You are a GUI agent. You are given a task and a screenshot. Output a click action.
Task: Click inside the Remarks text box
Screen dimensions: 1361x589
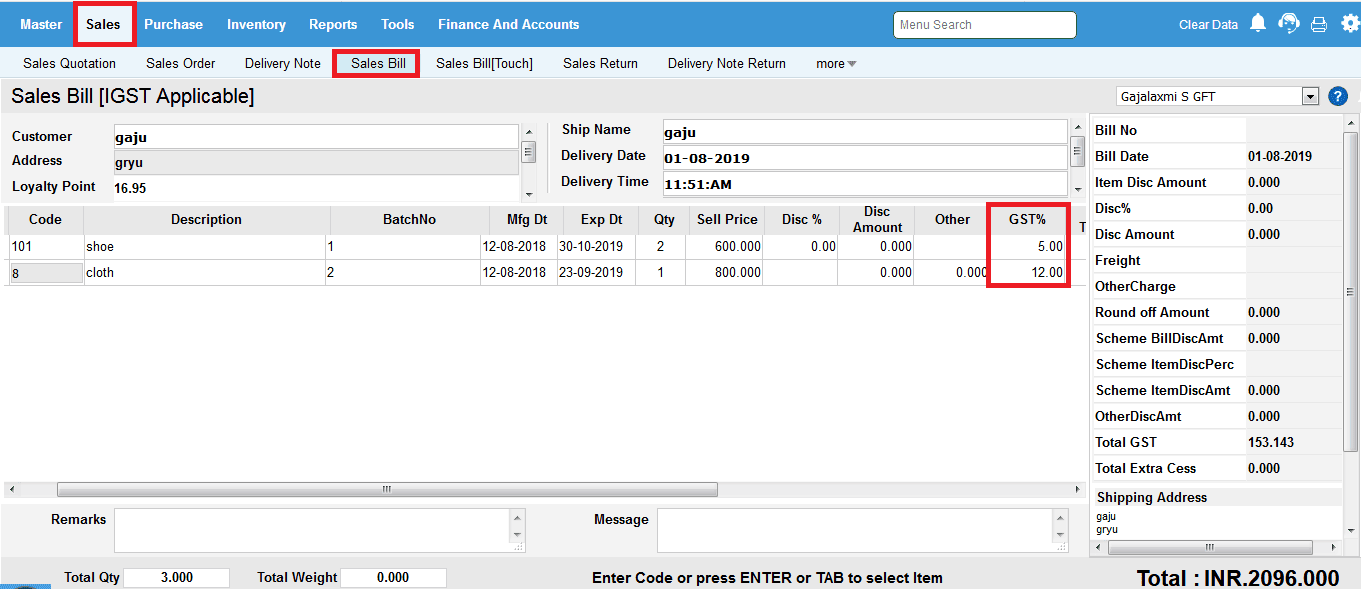click(311, 530)
